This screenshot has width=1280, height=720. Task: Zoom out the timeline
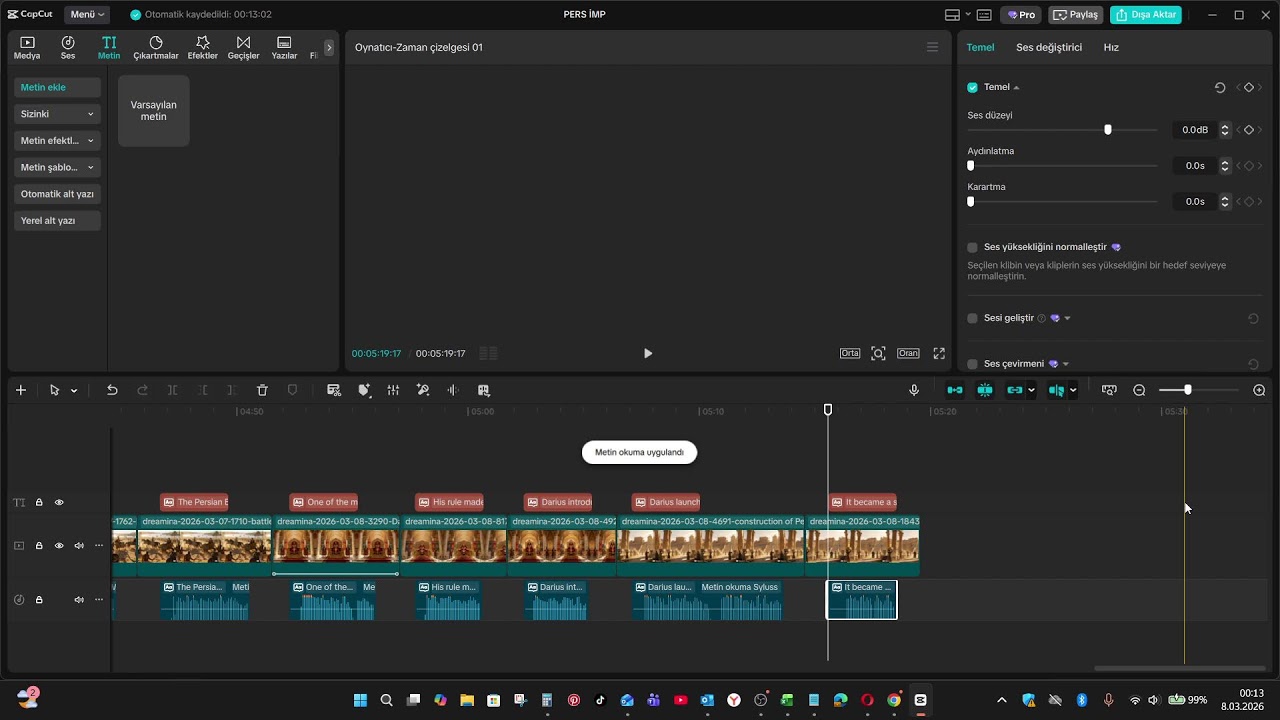point(1139,390)
